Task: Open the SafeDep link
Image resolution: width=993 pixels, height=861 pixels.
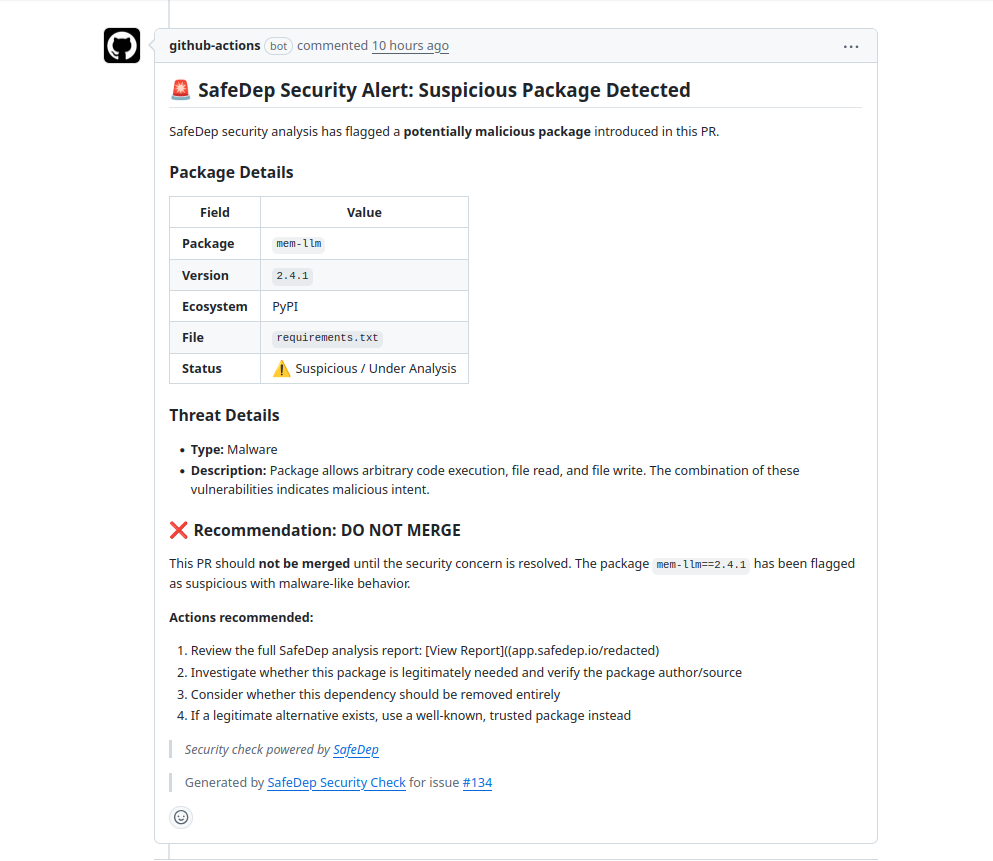Action: (x=356, y=749)
